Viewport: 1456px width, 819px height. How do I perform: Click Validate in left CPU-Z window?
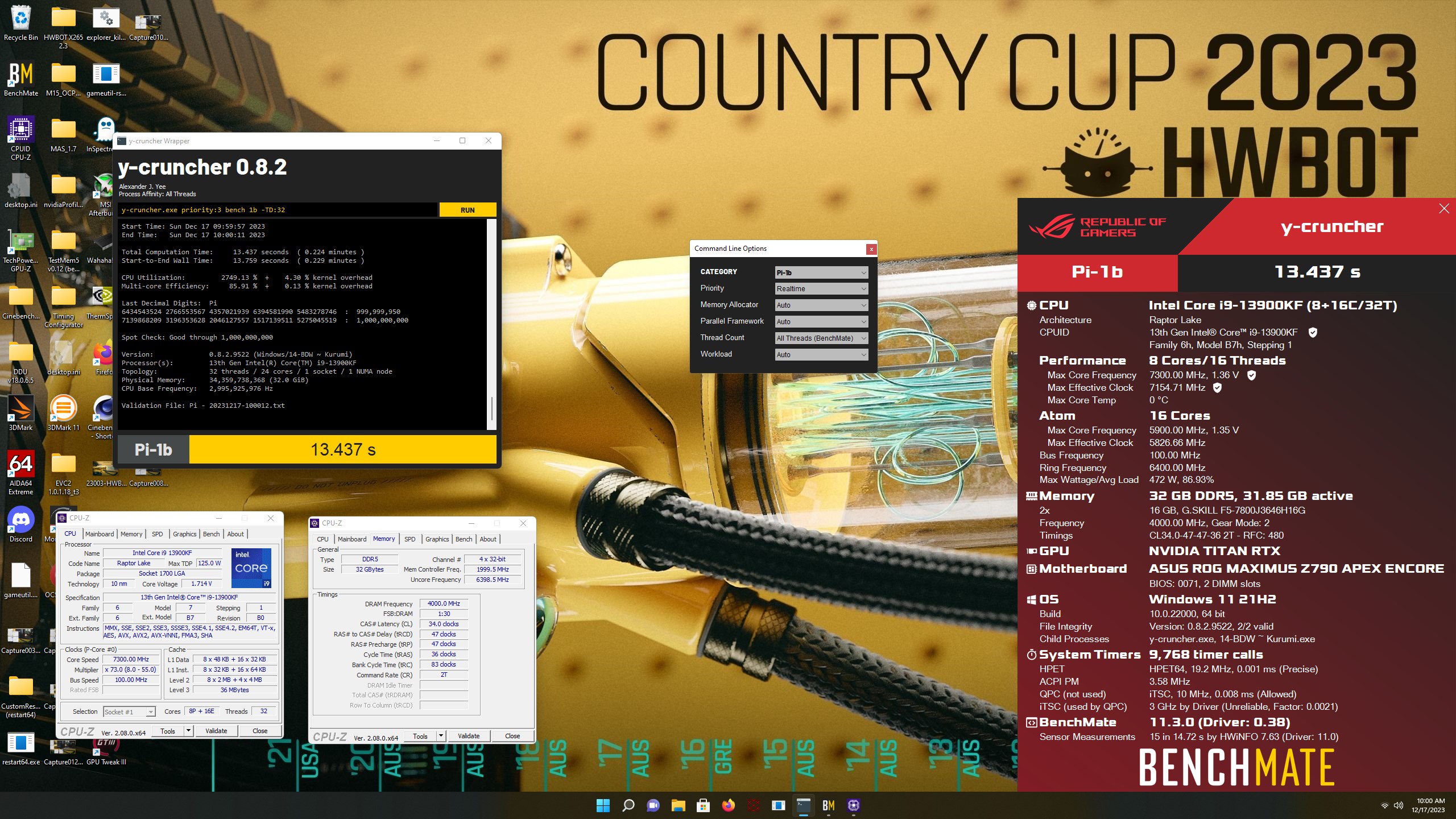coord(216,731)
